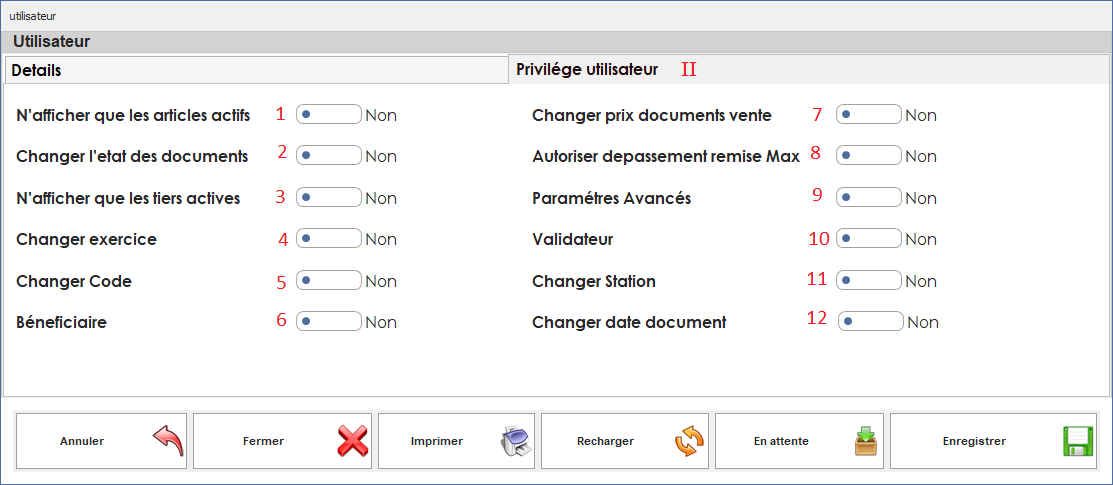Enable Changer date document toggle
The width and height of the screenshot is (1113, 485).
(x=871, y=321)
